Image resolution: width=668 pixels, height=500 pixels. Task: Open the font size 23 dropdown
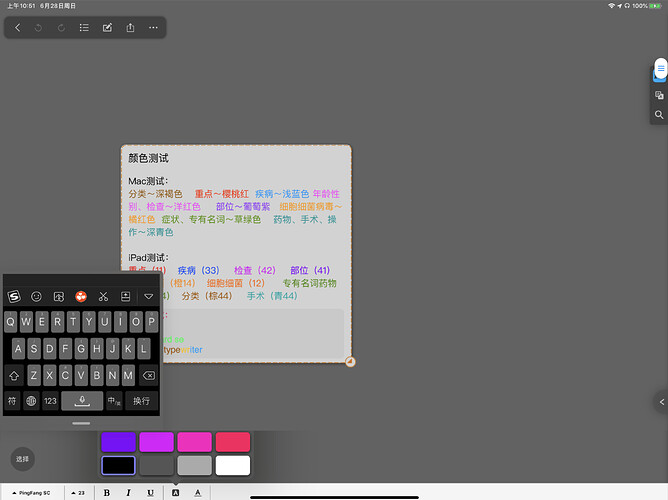point(78,493)
